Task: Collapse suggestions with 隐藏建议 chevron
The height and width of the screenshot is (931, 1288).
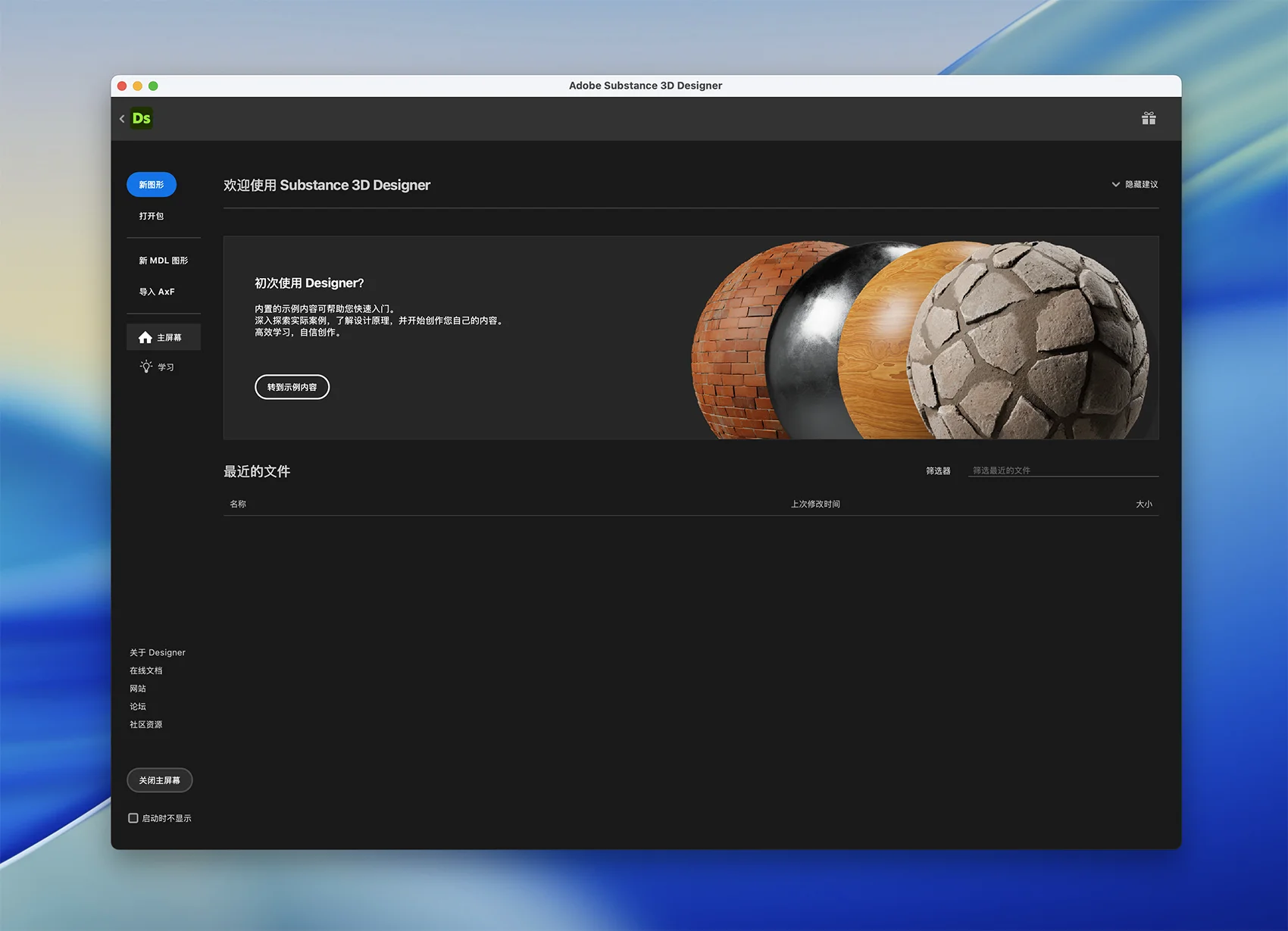Action: tap(1115, 184)
